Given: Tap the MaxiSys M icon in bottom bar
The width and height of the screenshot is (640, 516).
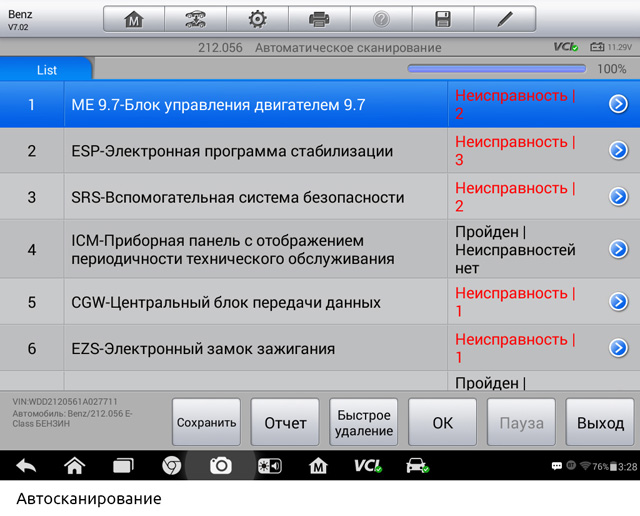Looking at the screenshot, I should pyautogui.click(x=318, y=466).
